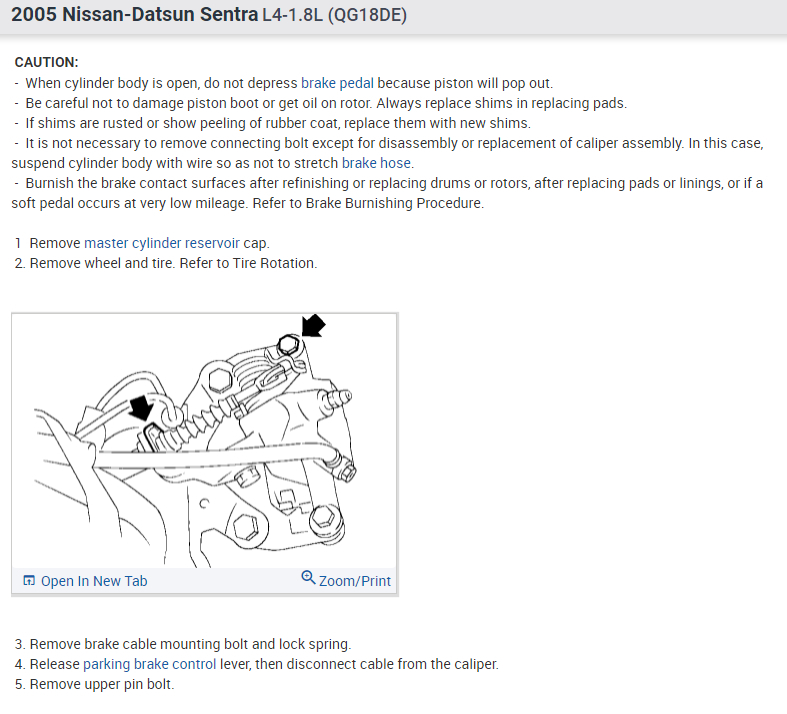Image resolution: width=787 pixels, height=714 pixels.
Task: Click the caution line about rusted shims
Action: tap(272, 123)
